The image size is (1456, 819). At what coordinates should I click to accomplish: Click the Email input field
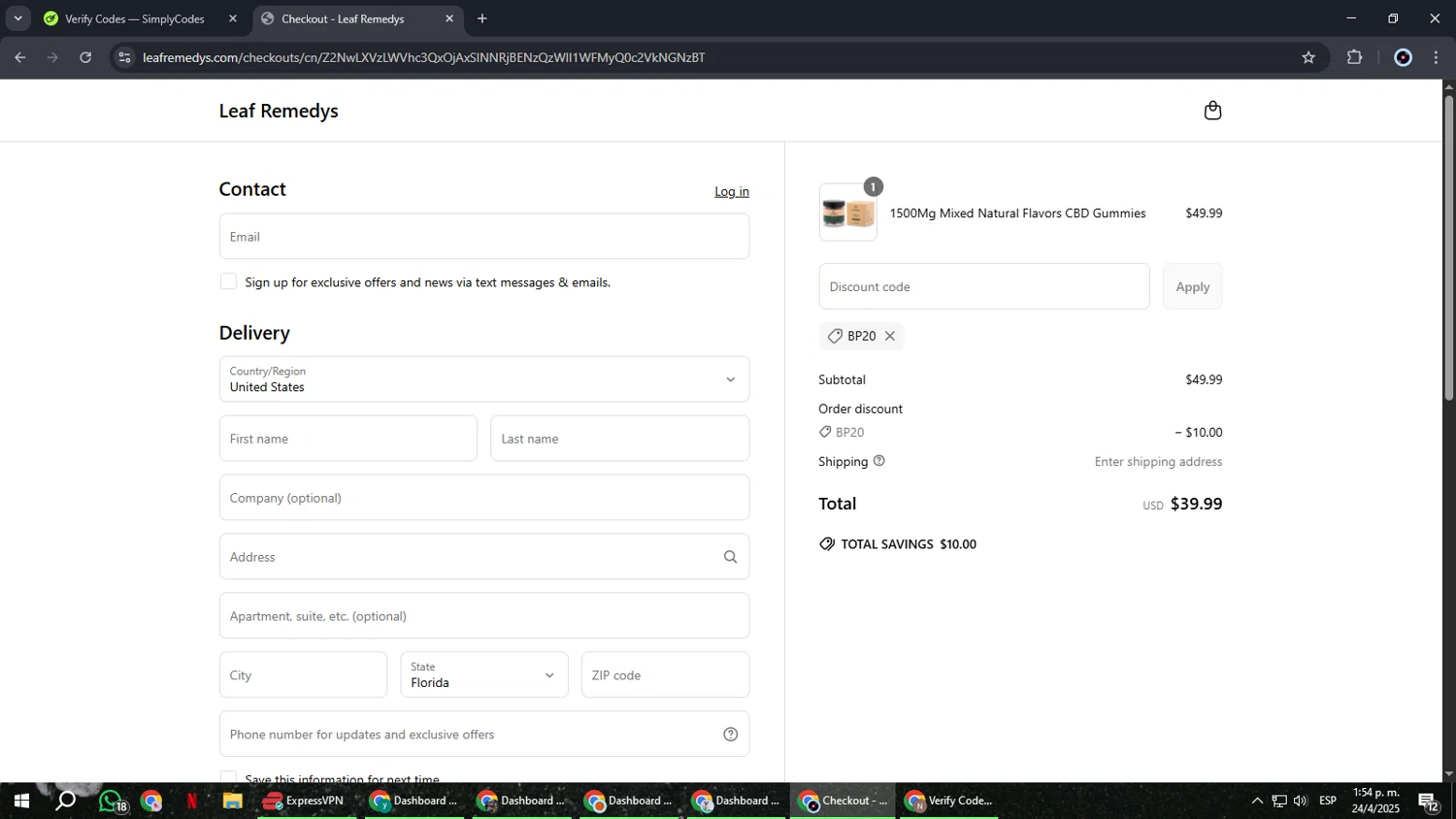[x=484, y=237]
